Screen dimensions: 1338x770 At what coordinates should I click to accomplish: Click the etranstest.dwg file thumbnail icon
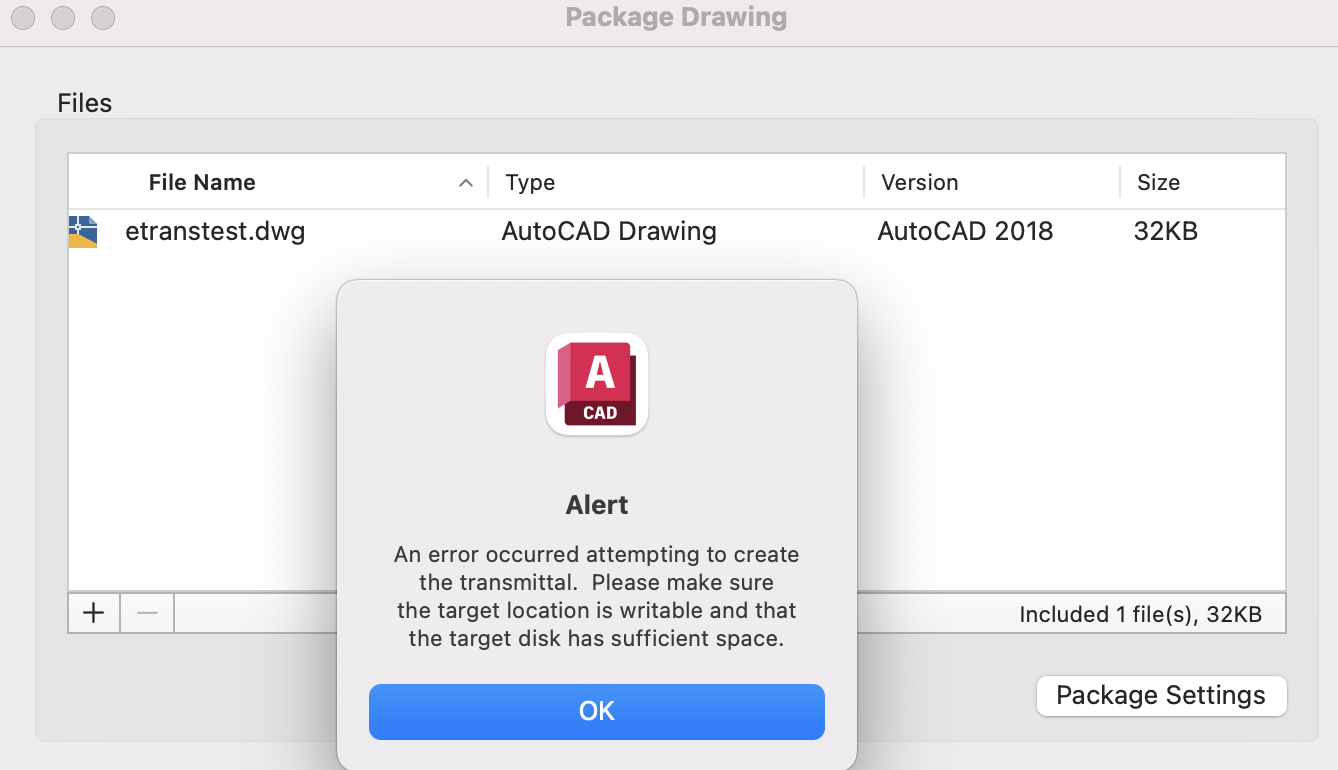pos(83,230)
